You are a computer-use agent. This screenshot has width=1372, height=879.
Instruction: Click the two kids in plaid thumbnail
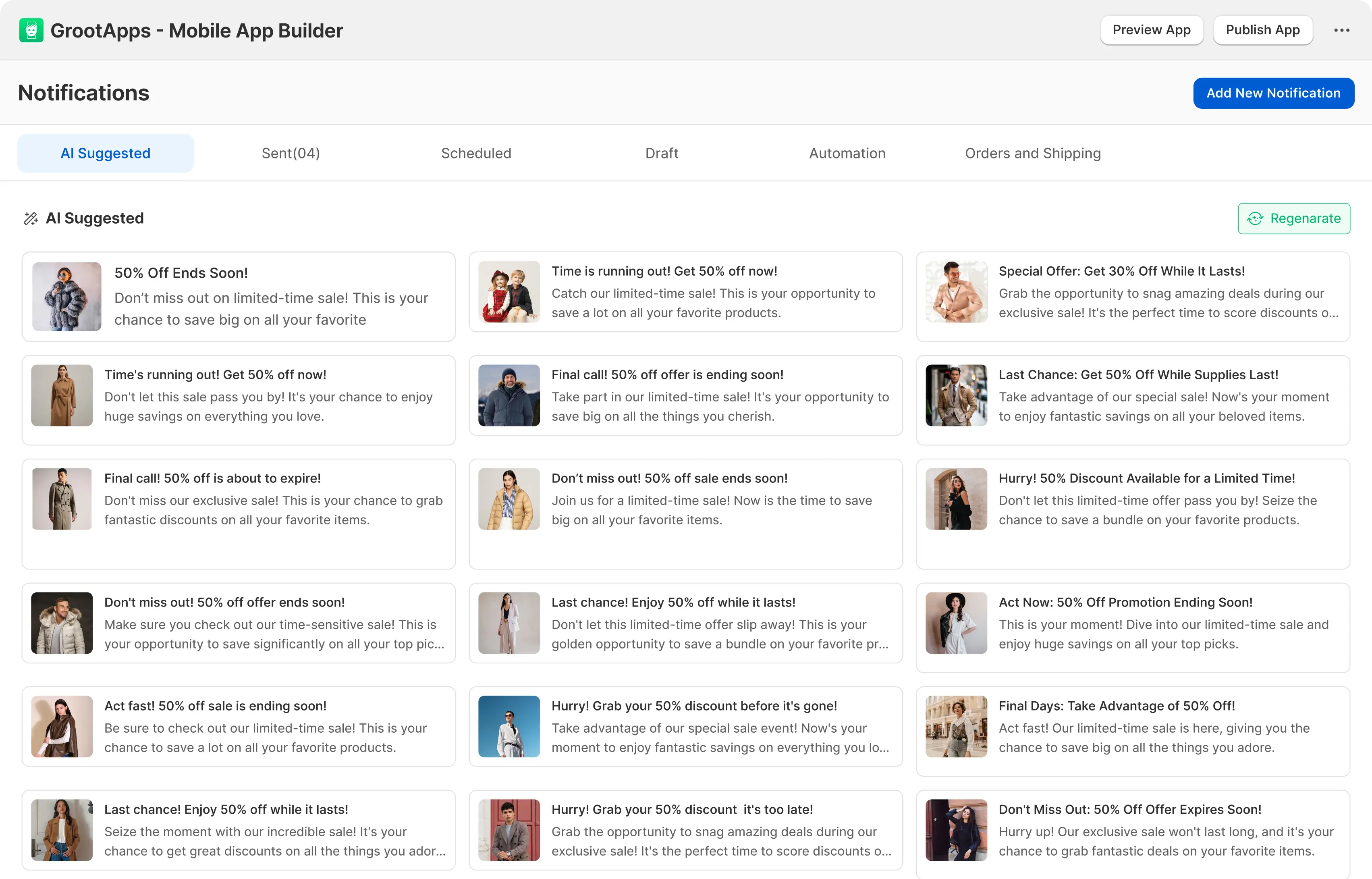pyautogui.click(x=509, y=292)
